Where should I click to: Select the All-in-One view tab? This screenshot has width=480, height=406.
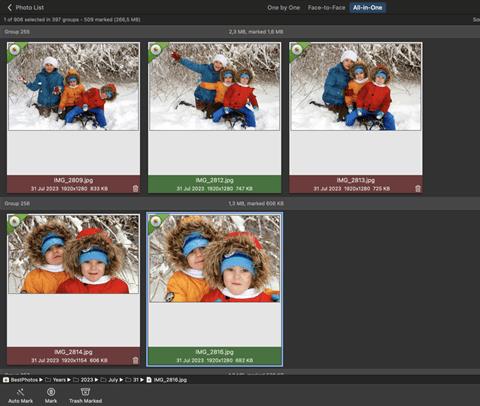click(368, 7)
